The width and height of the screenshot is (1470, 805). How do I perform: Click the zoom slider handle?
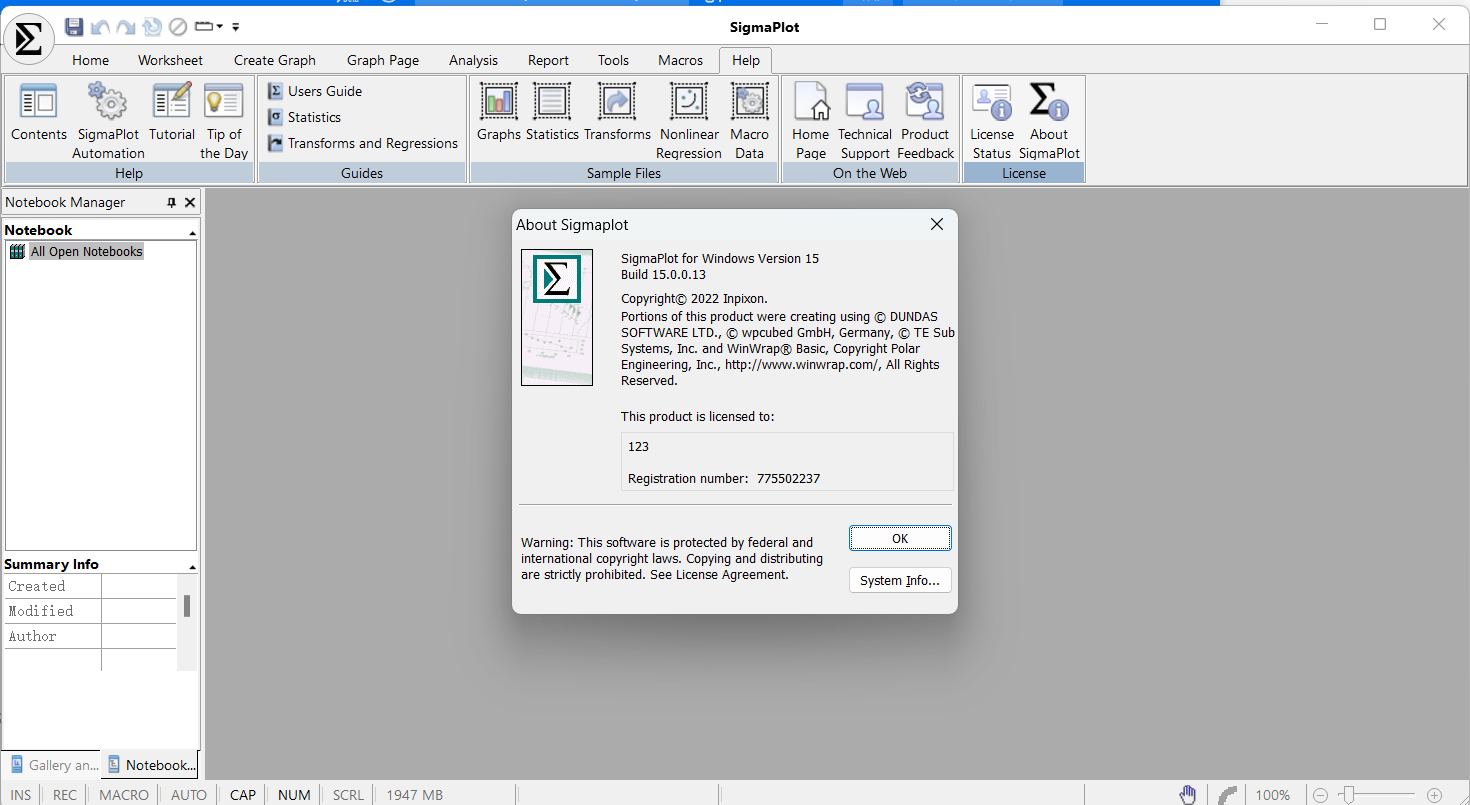[x=1349, y=795]
